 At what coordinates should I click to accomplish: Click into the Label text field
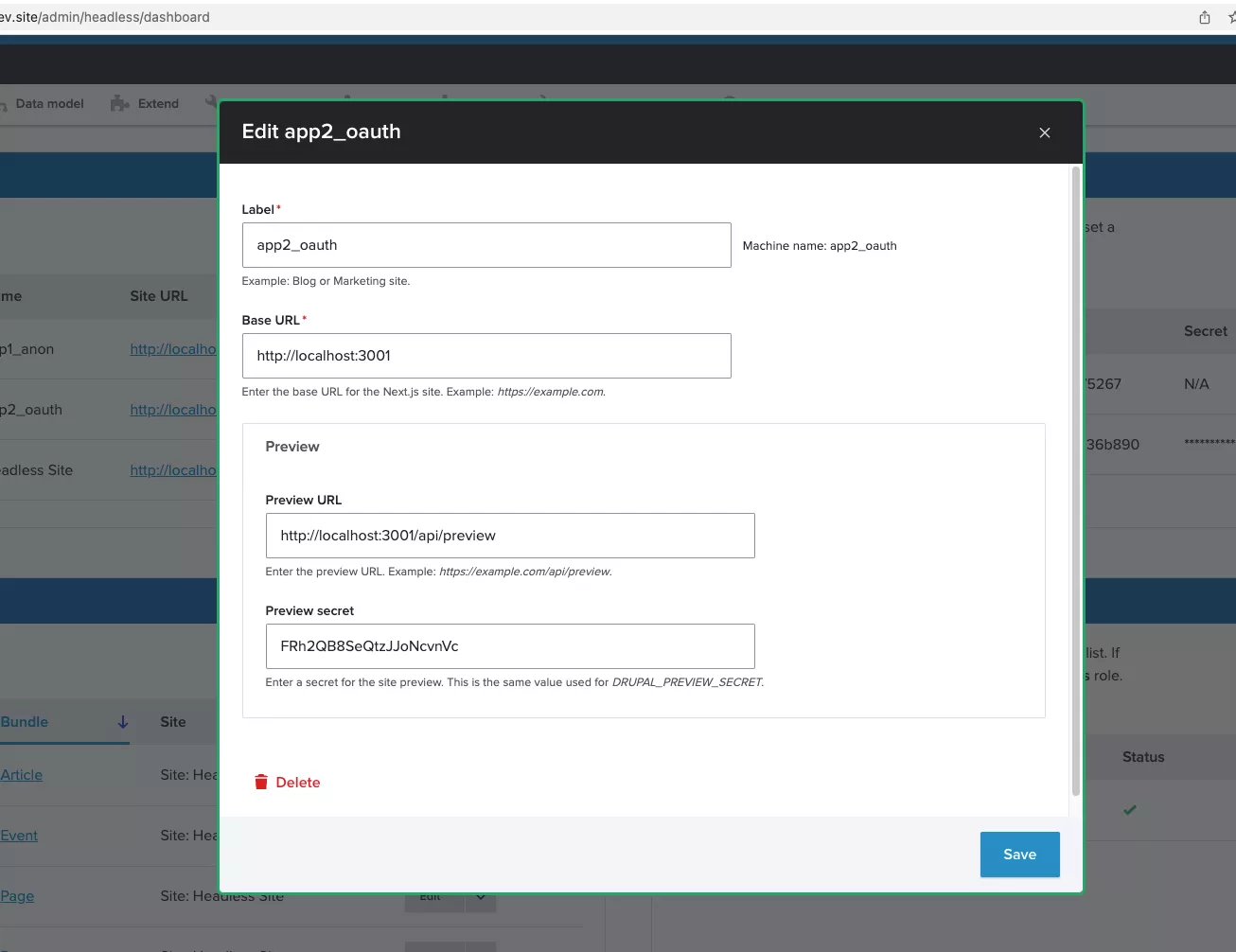coord(486,245)
